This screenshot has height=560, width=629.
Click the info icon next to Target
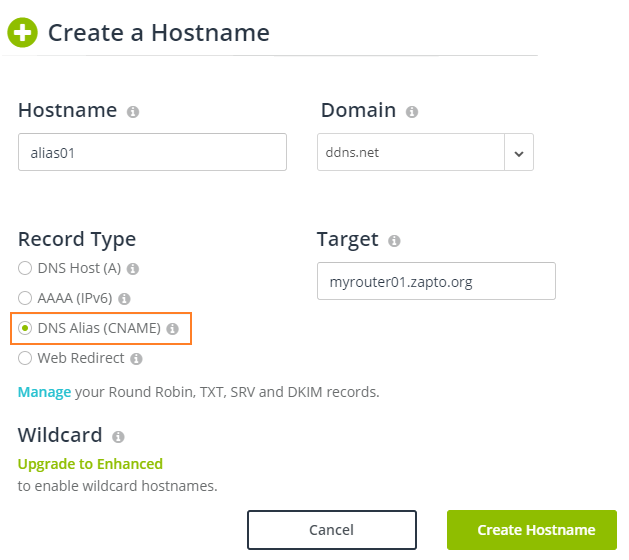pos(394,241)
